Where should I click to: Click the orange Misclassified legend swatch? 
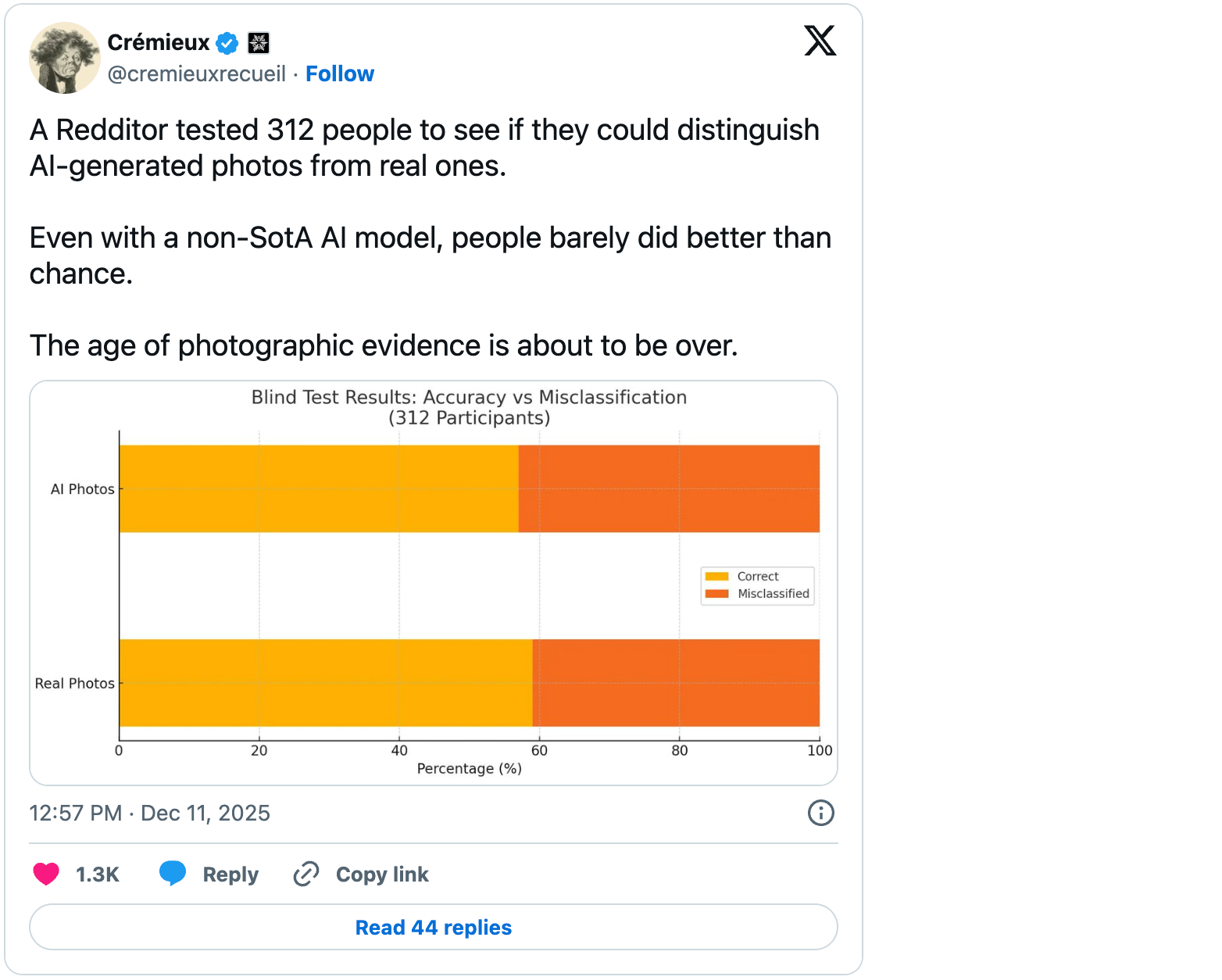pos(716,594)
